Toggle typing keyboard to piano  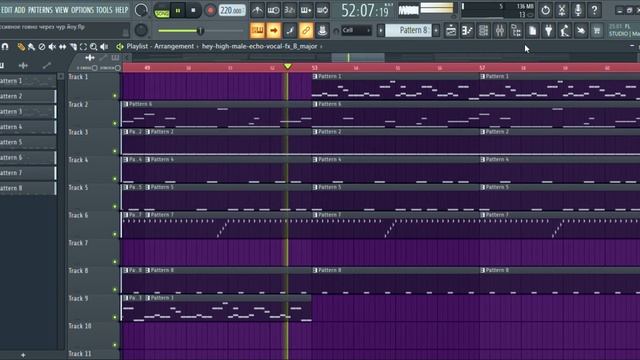click(257, 30)
